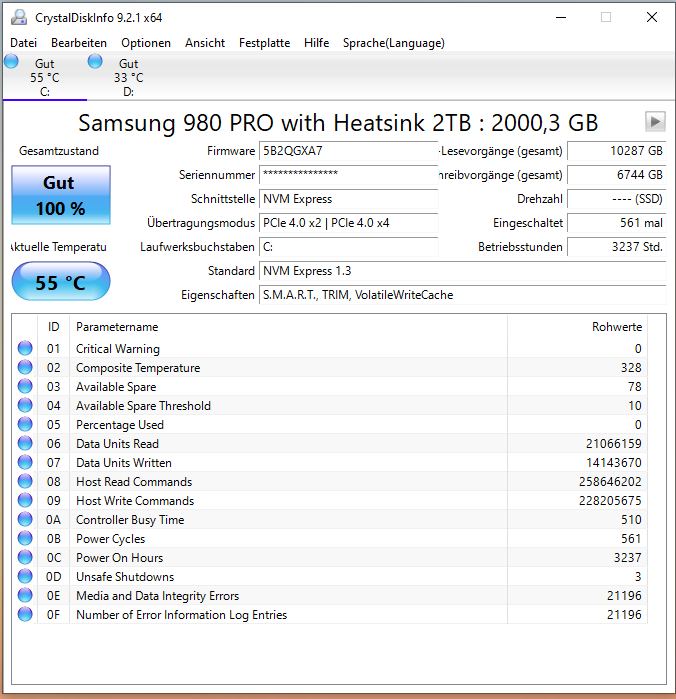The height and width of the screenshot is (699, 676).
Task: Click the blue orb for Power Cycles
Action: point(25,539)
